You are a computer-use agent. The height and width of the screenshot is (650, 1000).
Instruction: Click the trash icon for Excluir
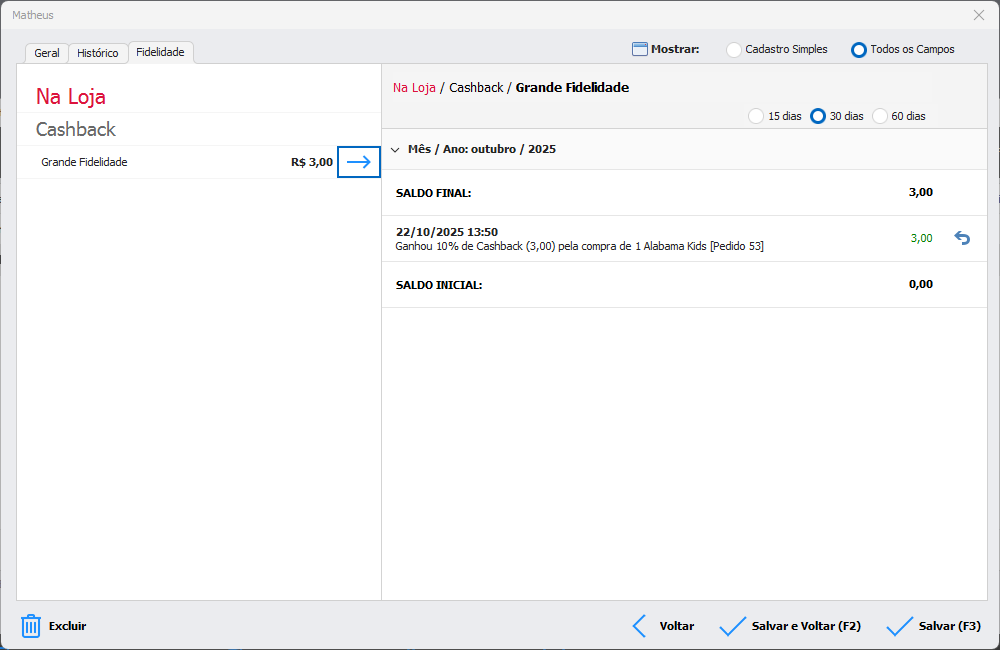click(31, 626)
